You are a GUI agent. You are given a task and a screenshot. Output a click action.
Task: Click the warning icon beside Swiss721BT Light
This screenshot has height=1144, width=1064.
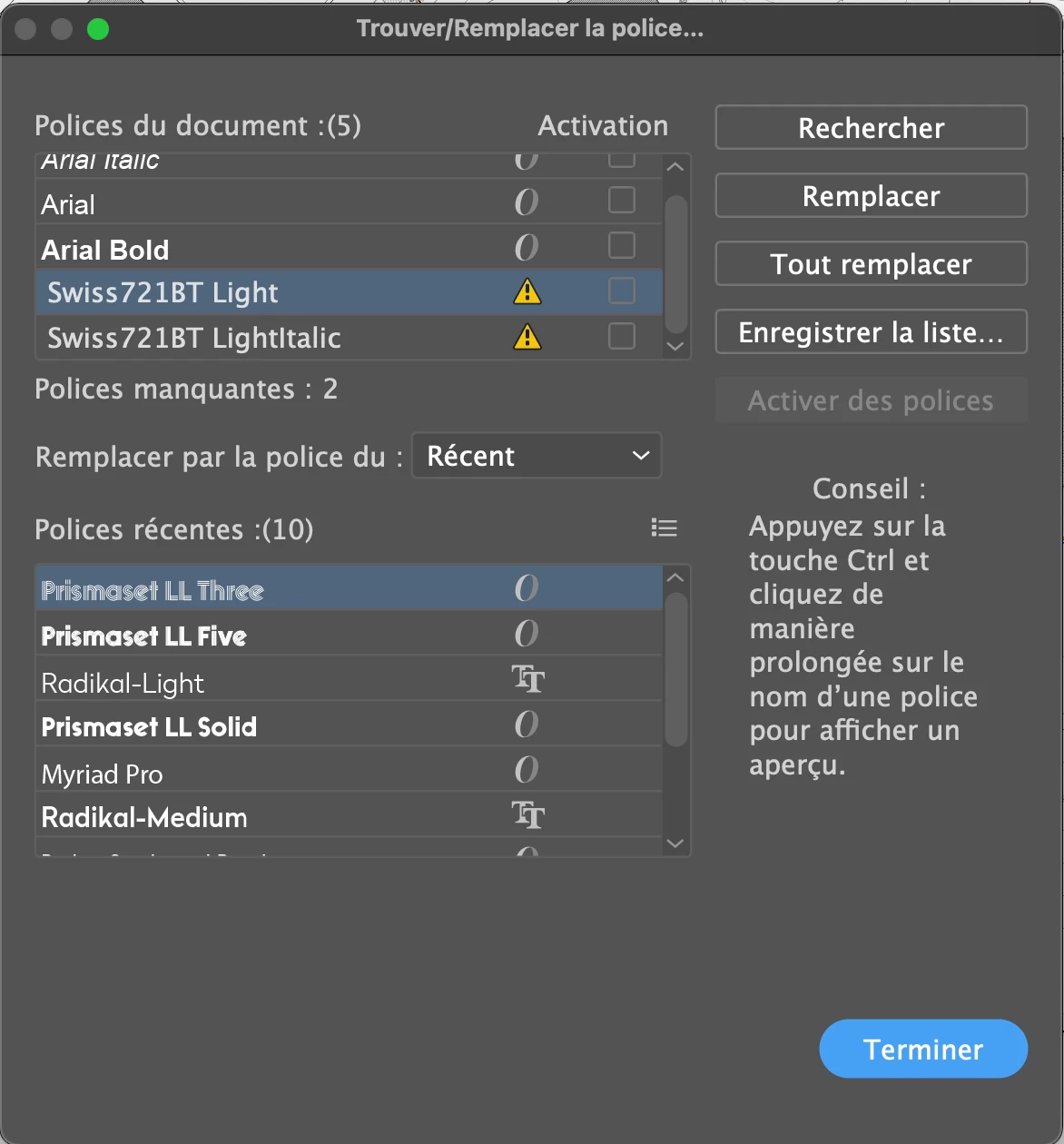click(x=527, y=291)
